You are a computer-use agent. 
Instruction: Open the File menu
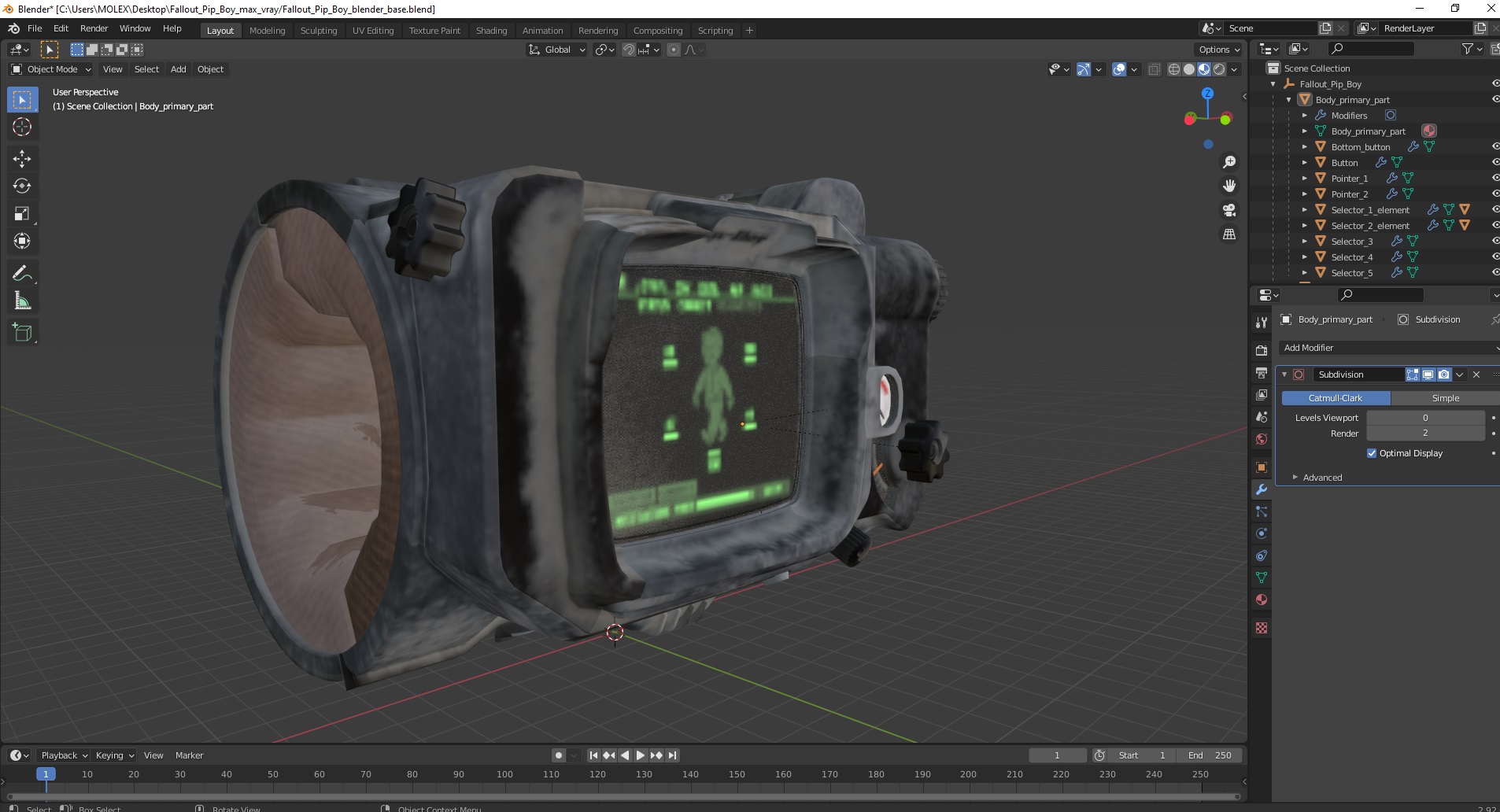point(35,28)
